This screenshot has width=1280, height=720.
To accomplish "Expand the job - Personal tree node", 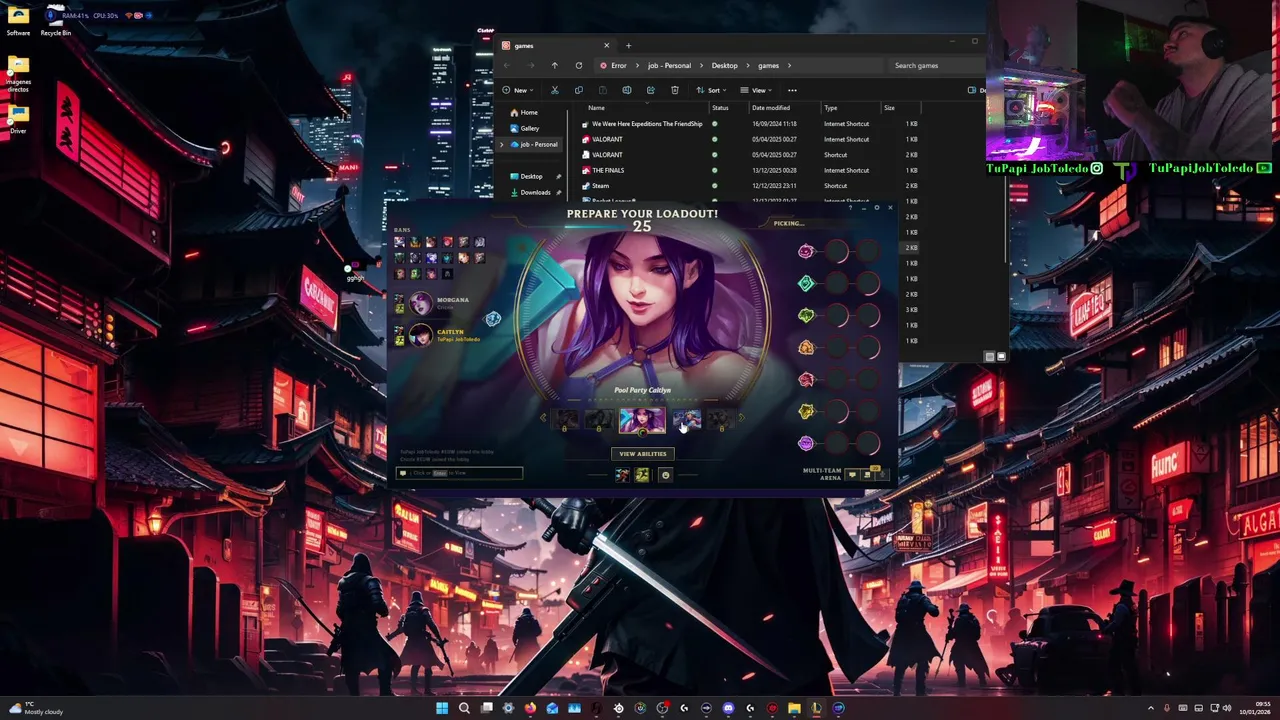I will (x=502, y=144).
